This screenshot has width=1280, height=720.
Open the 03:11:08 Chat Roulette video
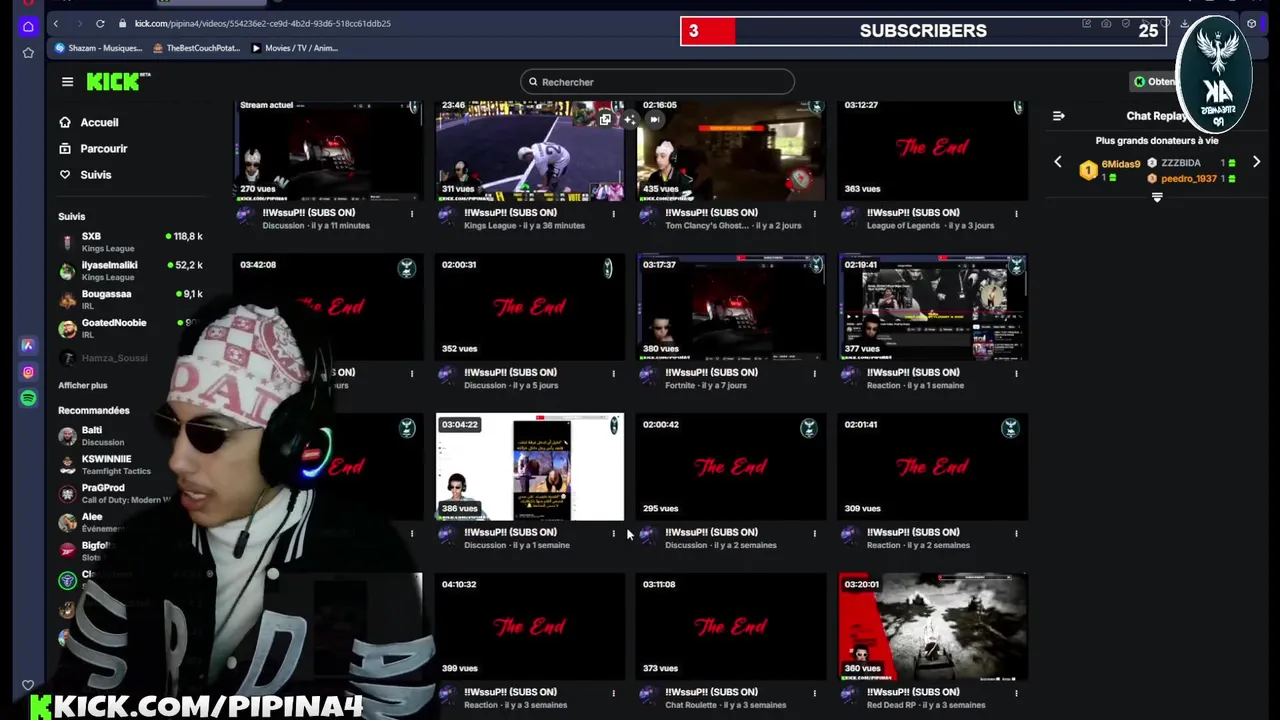coord(731,627)
